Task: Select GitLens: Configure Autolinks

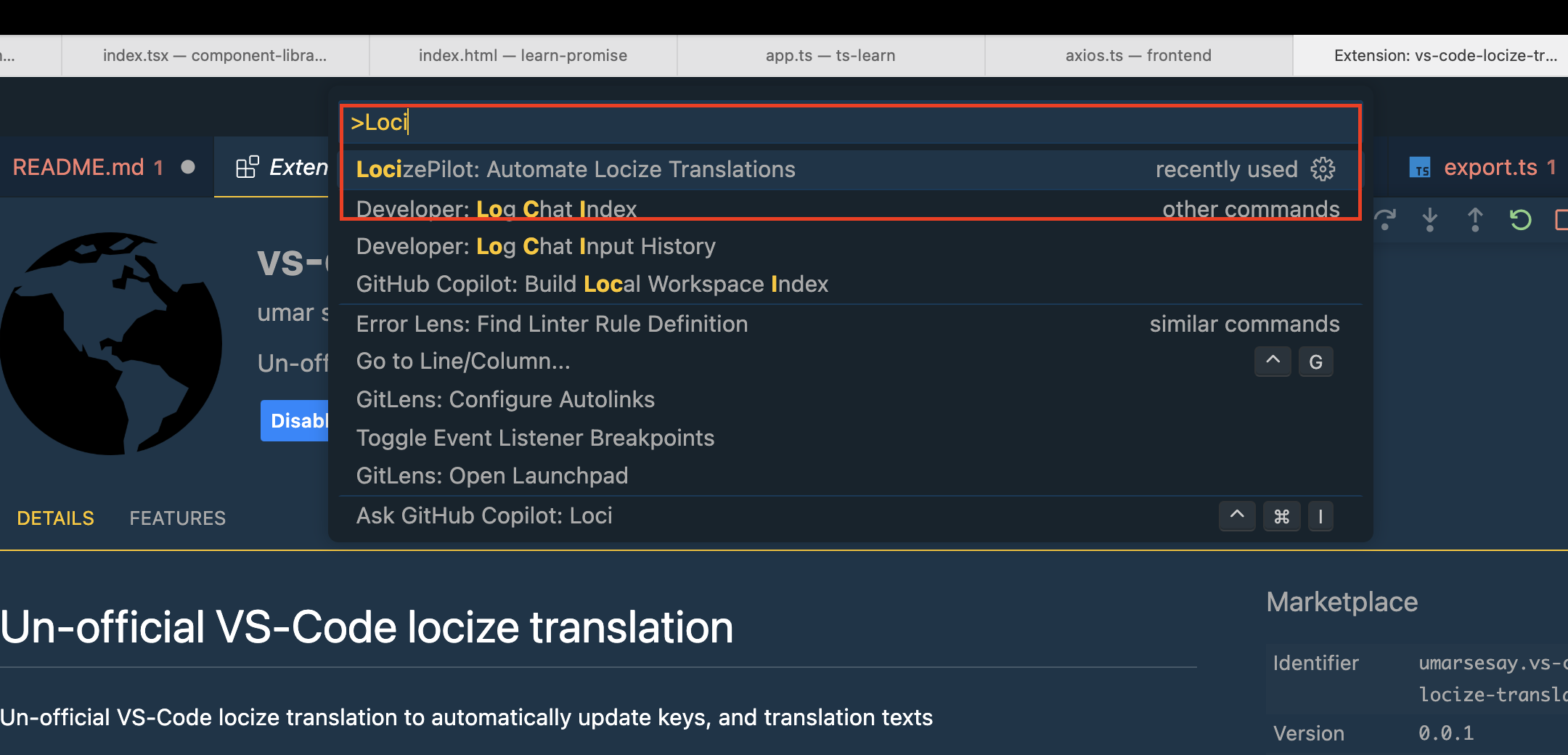Action: [x=850, y=399]
